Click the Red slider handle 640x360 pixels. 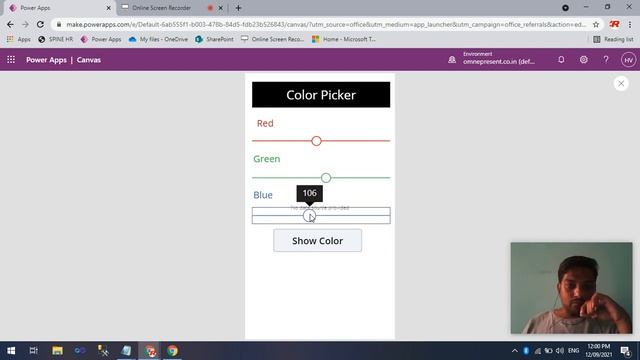316,141
